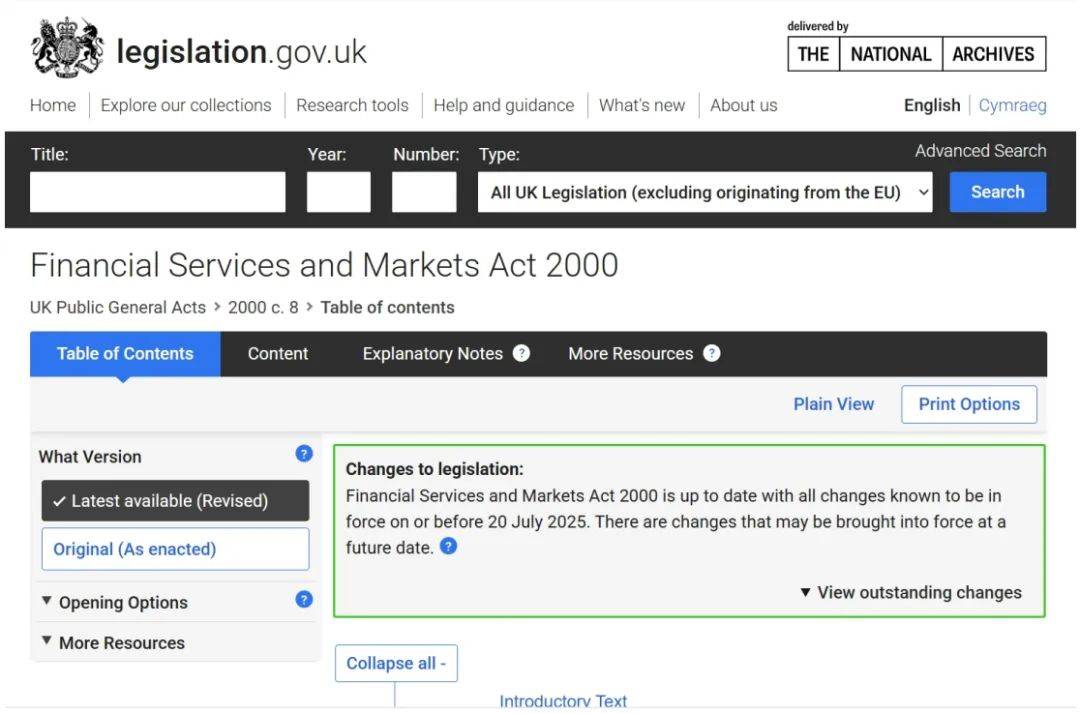Screen dimensions: 1080x713
Task: Click the royal coat of arms logo
Action: point(68,48)
